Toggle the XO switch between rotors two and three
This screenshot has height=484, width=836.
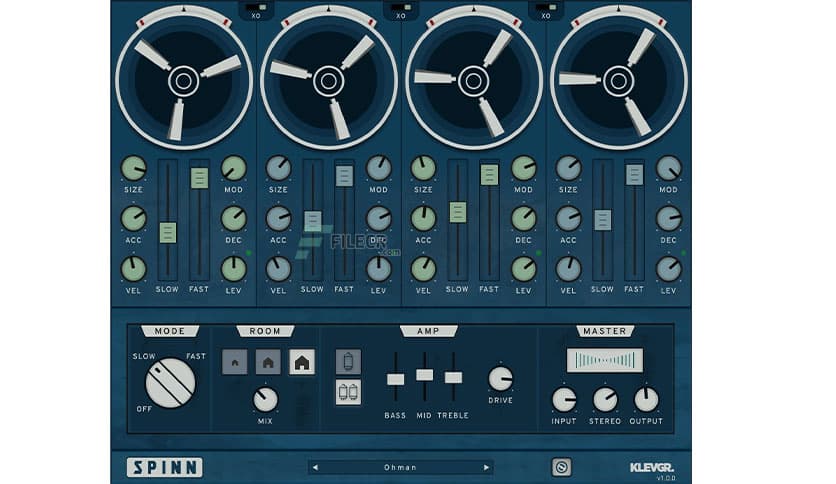click(x=401, y=7)
